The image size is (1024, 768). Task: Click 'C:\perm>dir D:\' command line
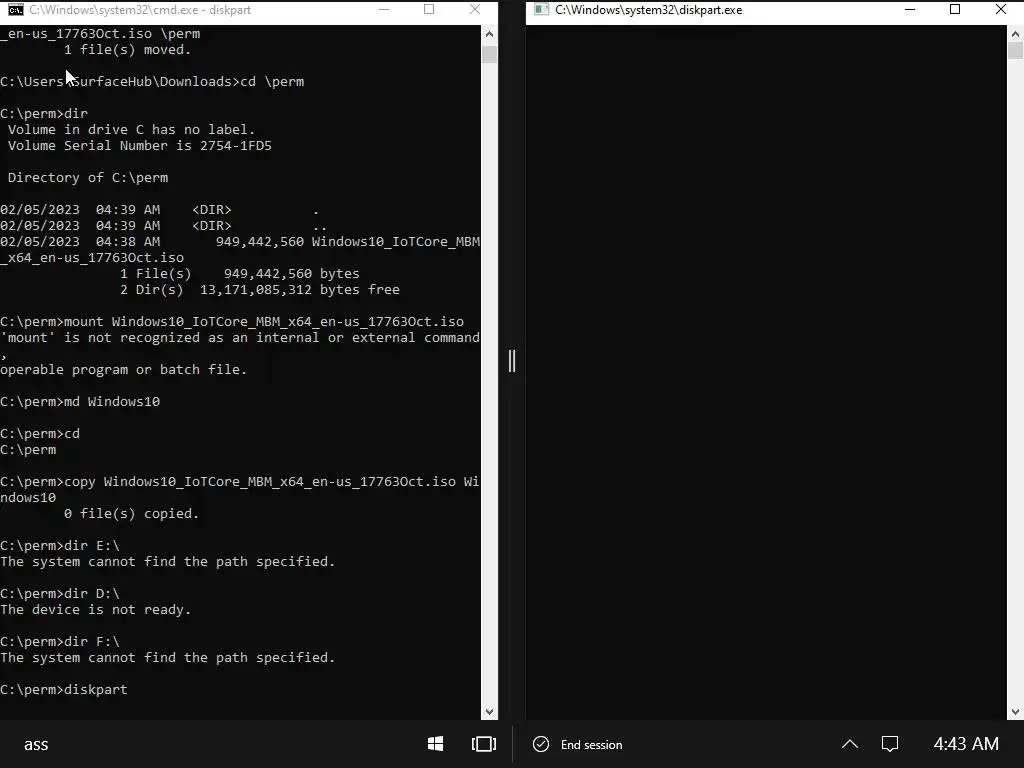coord(60,594)
